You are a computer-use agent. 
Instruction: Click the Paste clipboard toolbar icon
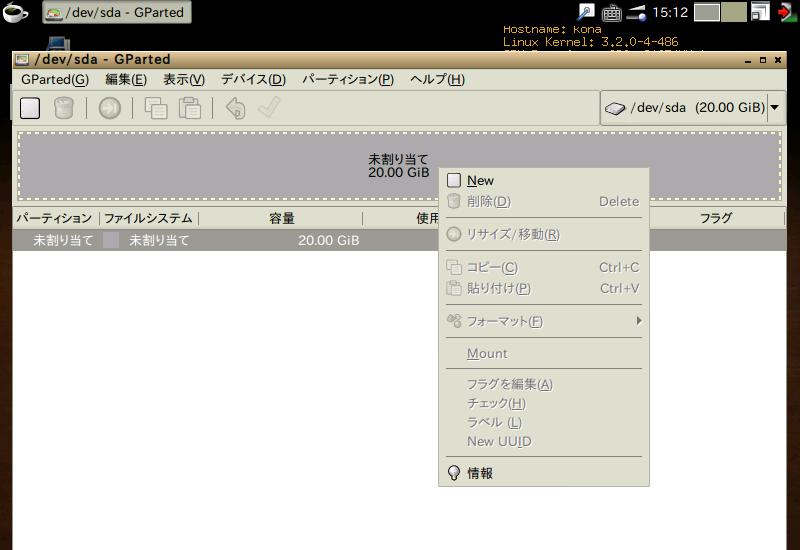click(190, 108)
